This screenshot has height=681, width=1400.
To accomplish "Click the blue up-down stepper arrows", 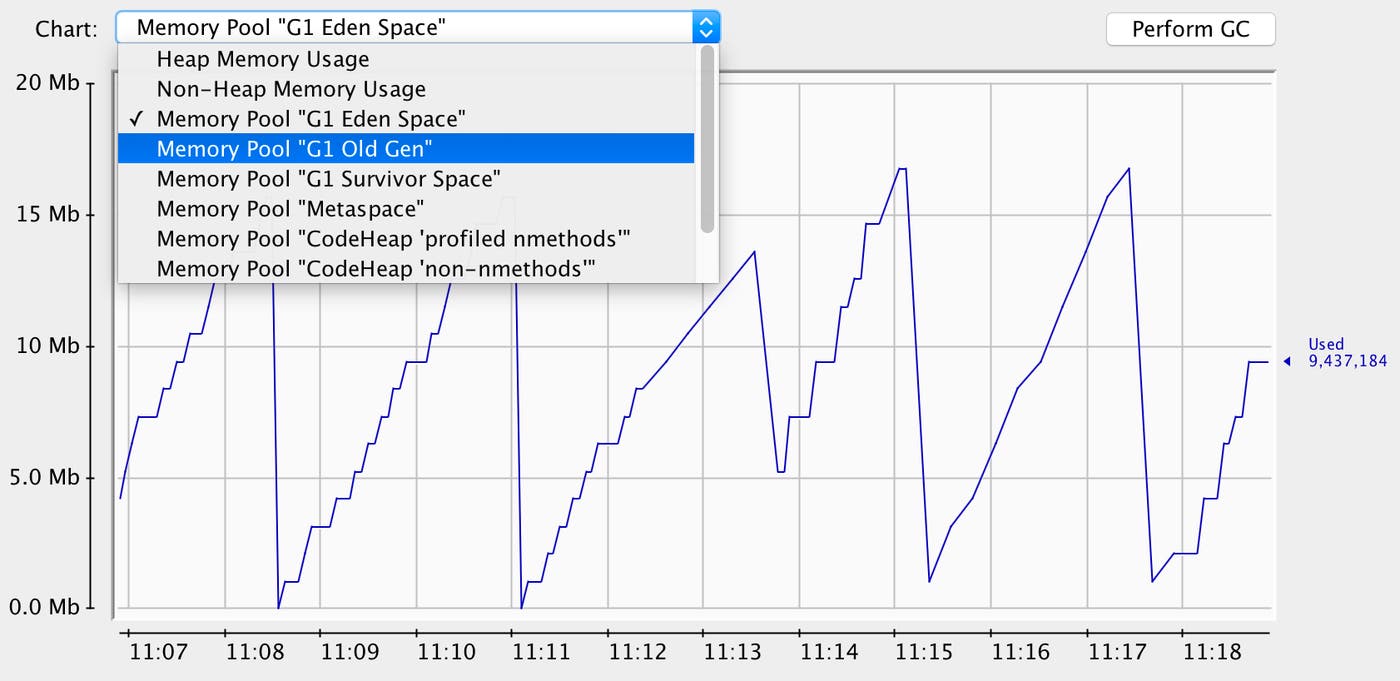I will (707, 26).
